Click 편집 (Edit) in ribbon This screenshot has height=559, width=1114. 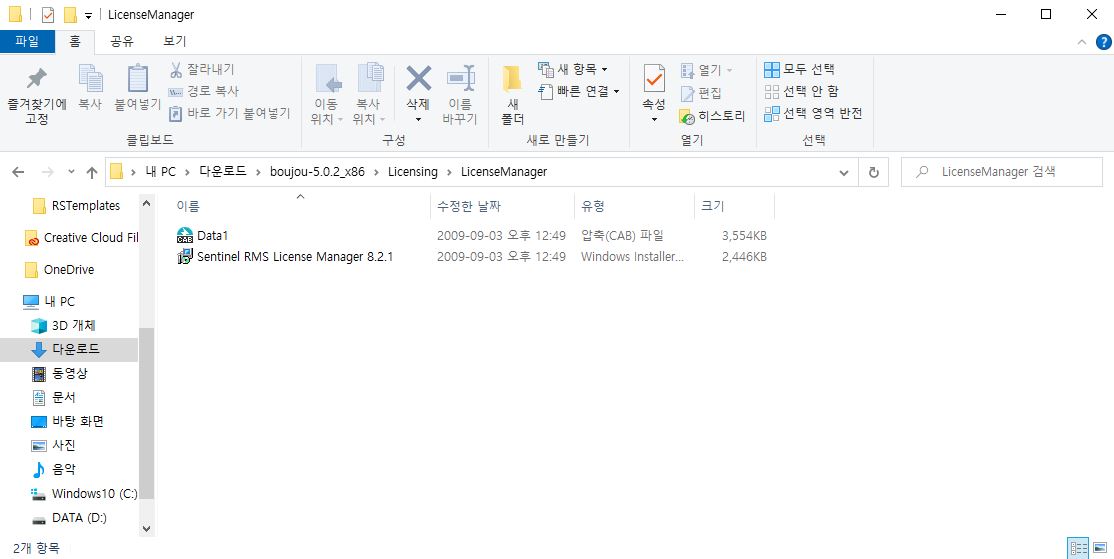tap(701, 93)
